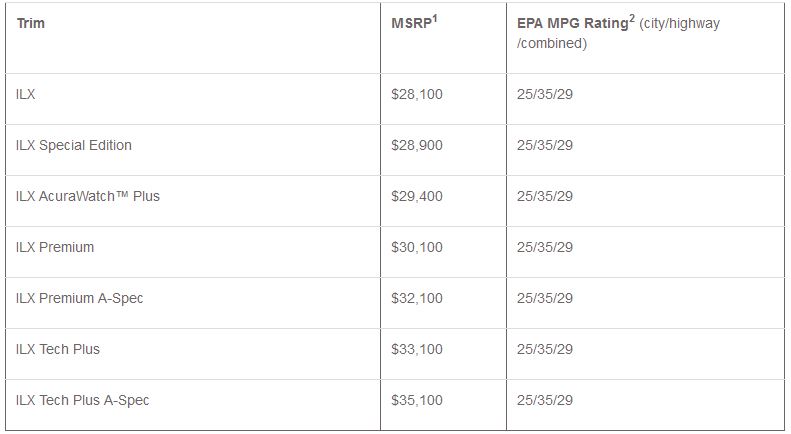Select the $33,100 MSRP cell

tap(417, 349)
